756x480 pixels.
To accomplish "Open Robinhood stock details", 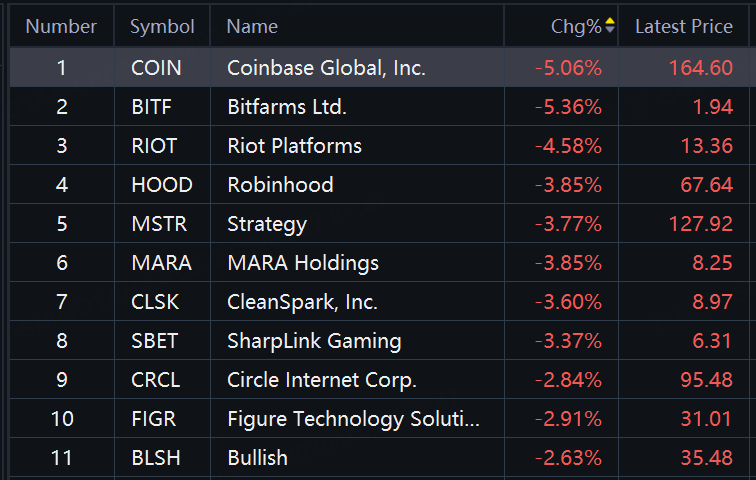I will pyautogui.click(x=280, y=185).
